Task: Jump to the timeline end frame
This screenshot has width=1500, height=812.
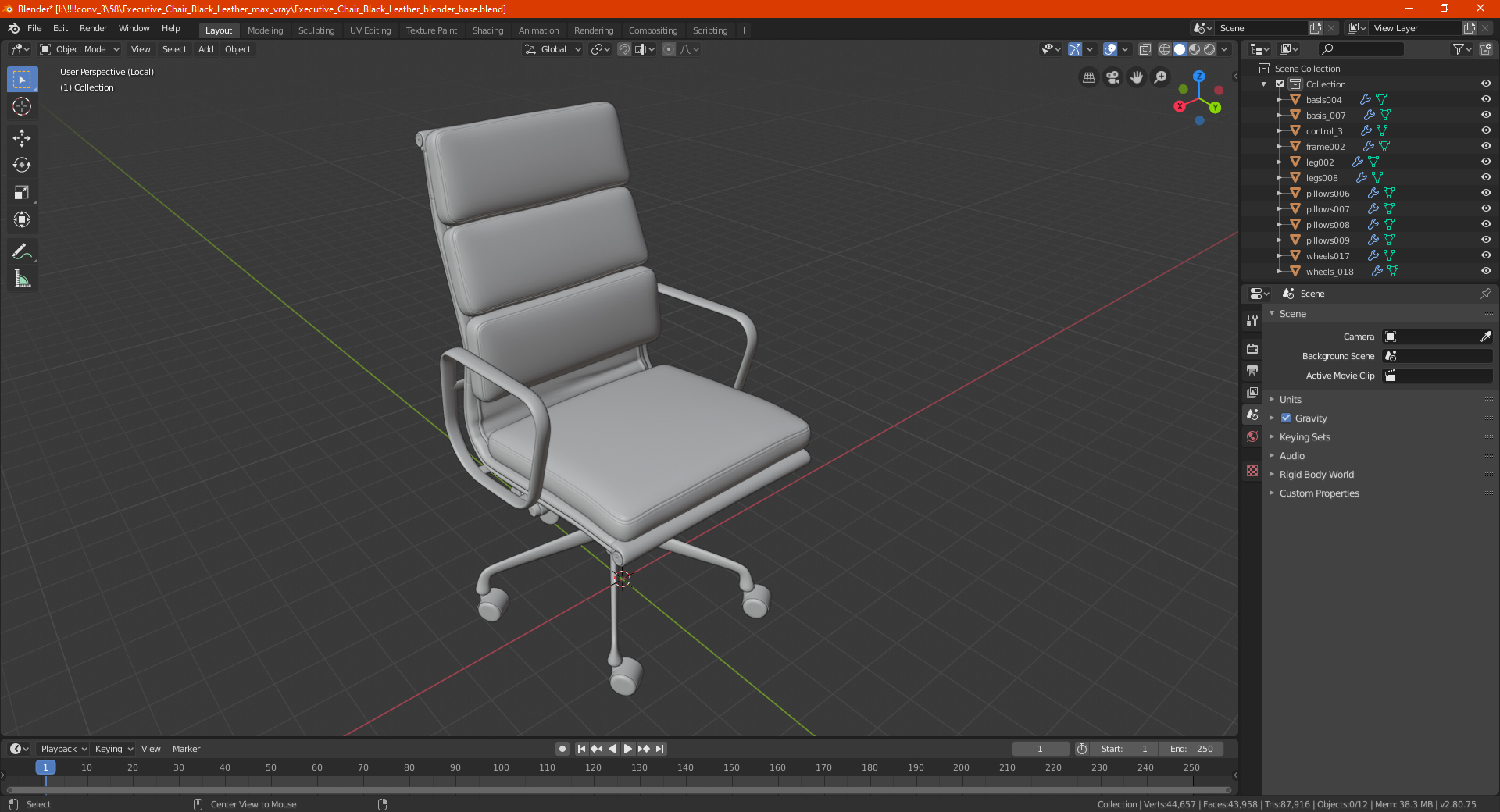Action: 660,749
